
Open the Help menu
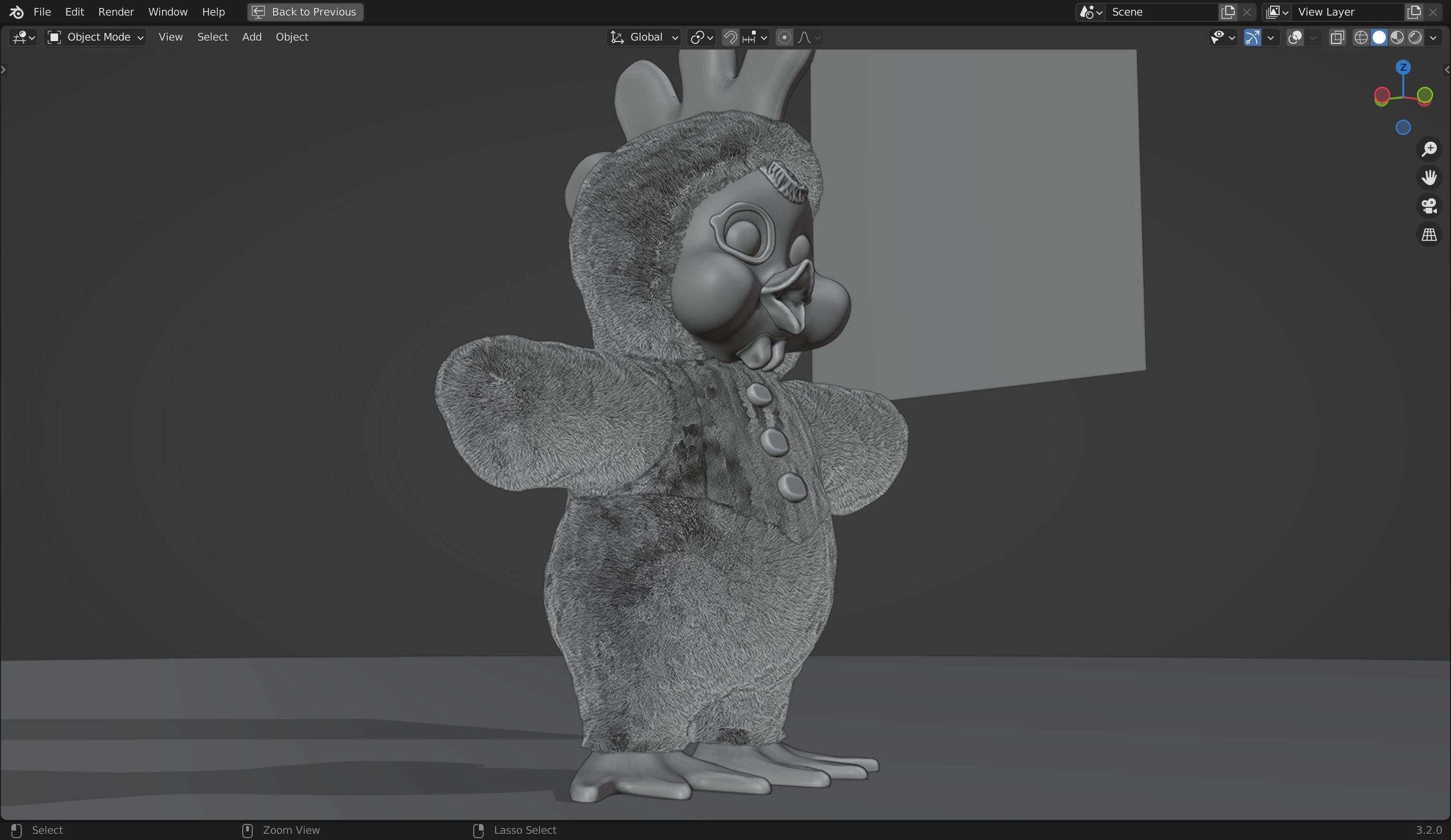click(x=213, y=12)
